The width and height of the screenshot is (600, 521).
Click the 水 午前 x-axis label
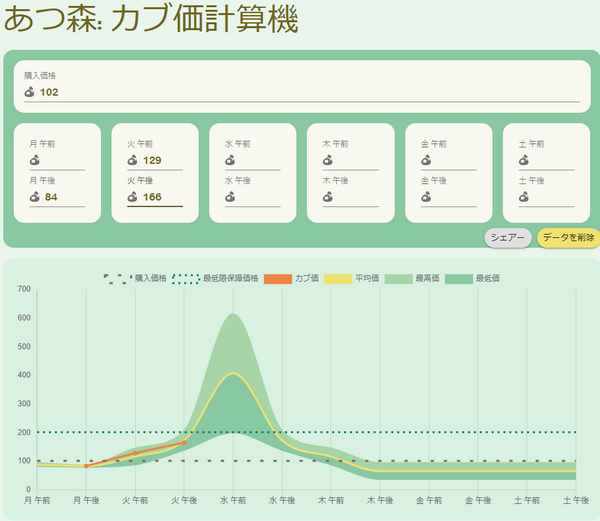(x=233, y=500)
